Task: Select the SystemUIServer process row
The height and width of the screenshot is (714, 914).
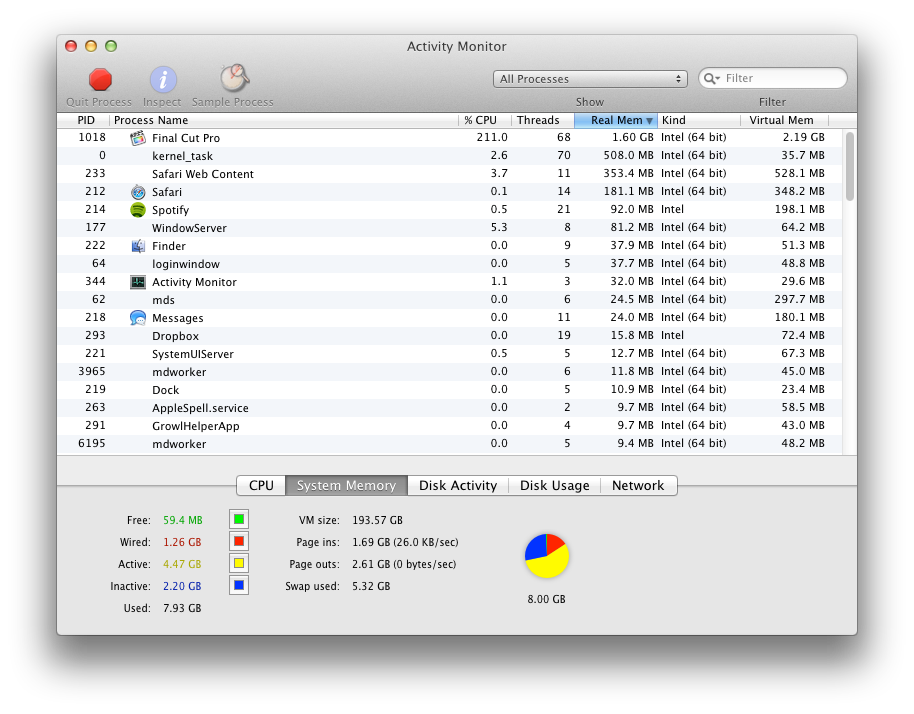Action: coord(449,354)
